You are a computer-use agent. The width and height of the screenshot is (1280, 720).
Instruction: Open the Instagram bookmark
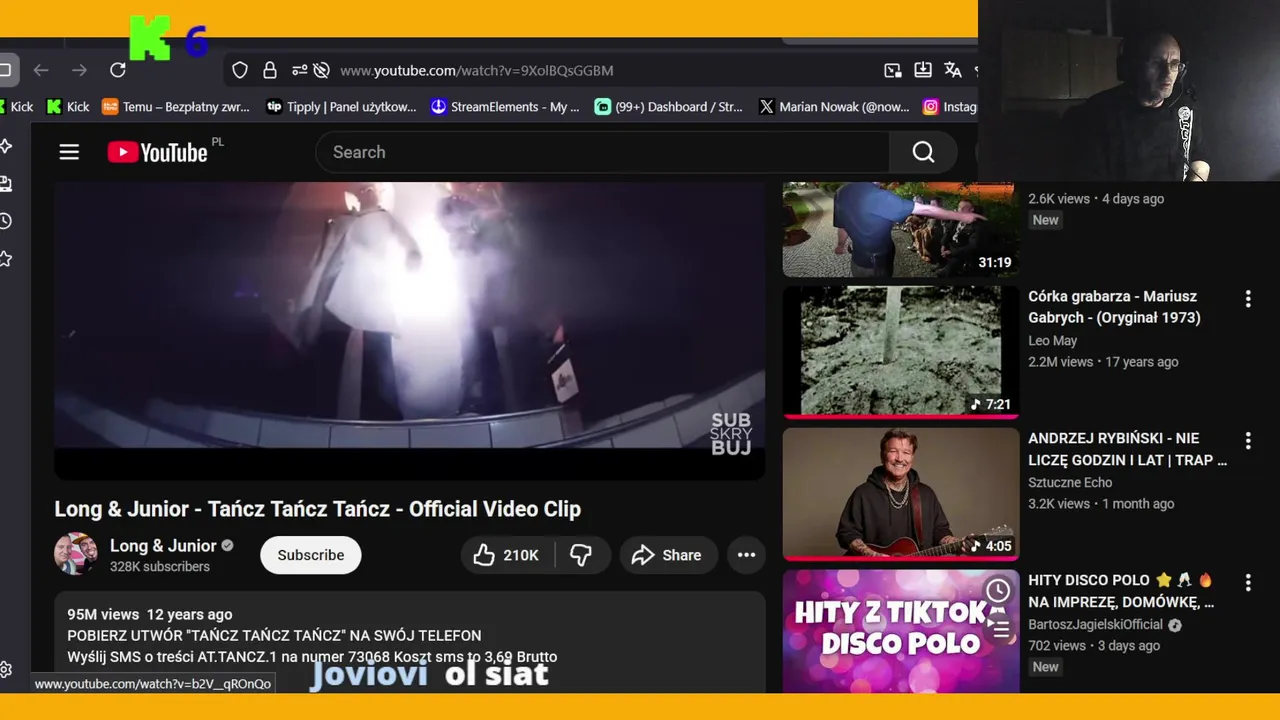click(x=950, y=107)
